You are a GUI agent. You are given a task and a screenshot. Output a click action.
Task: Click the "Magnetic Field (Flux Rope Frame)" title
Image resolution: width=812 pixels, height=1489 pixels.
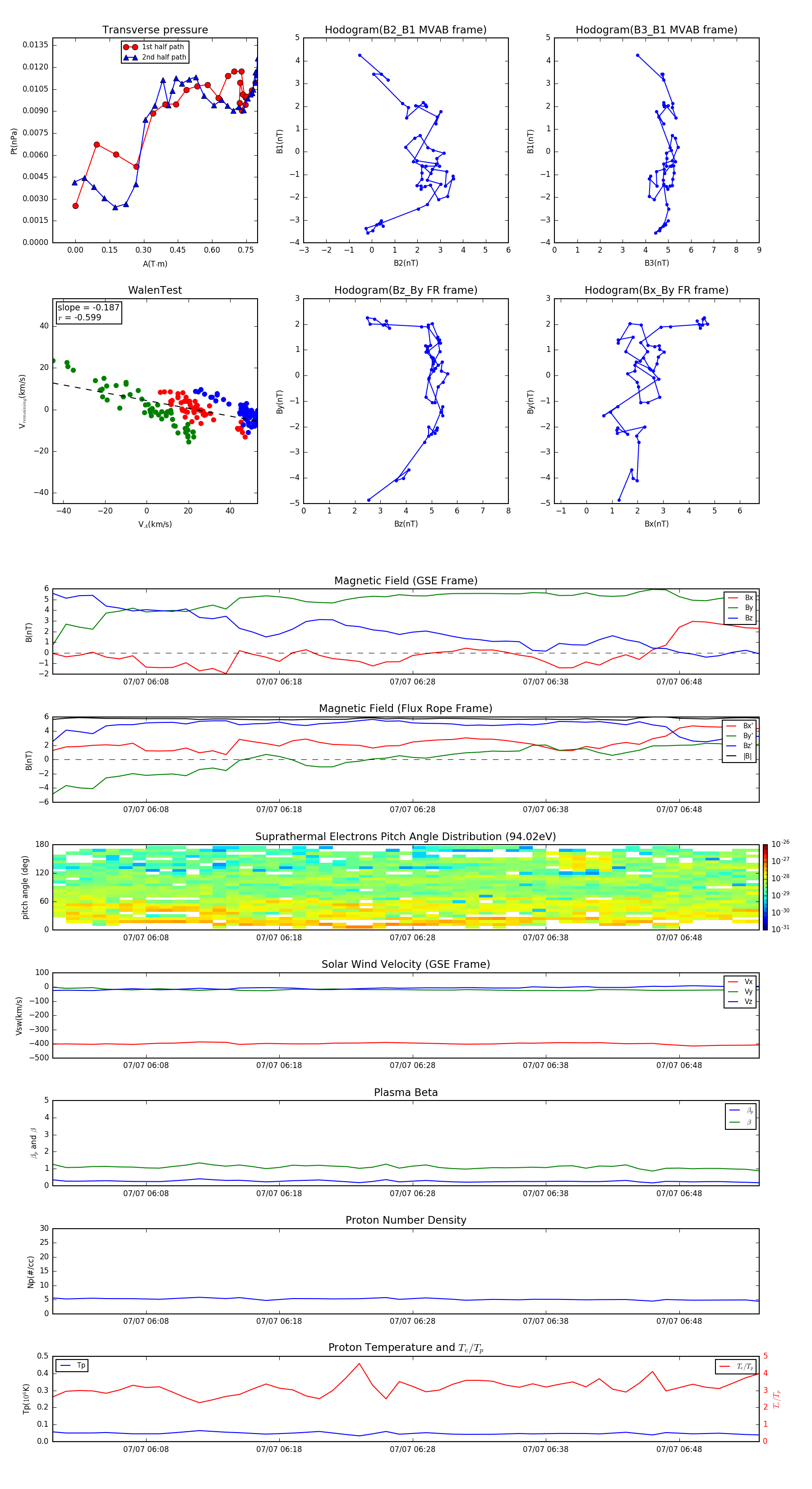(406, 709)
